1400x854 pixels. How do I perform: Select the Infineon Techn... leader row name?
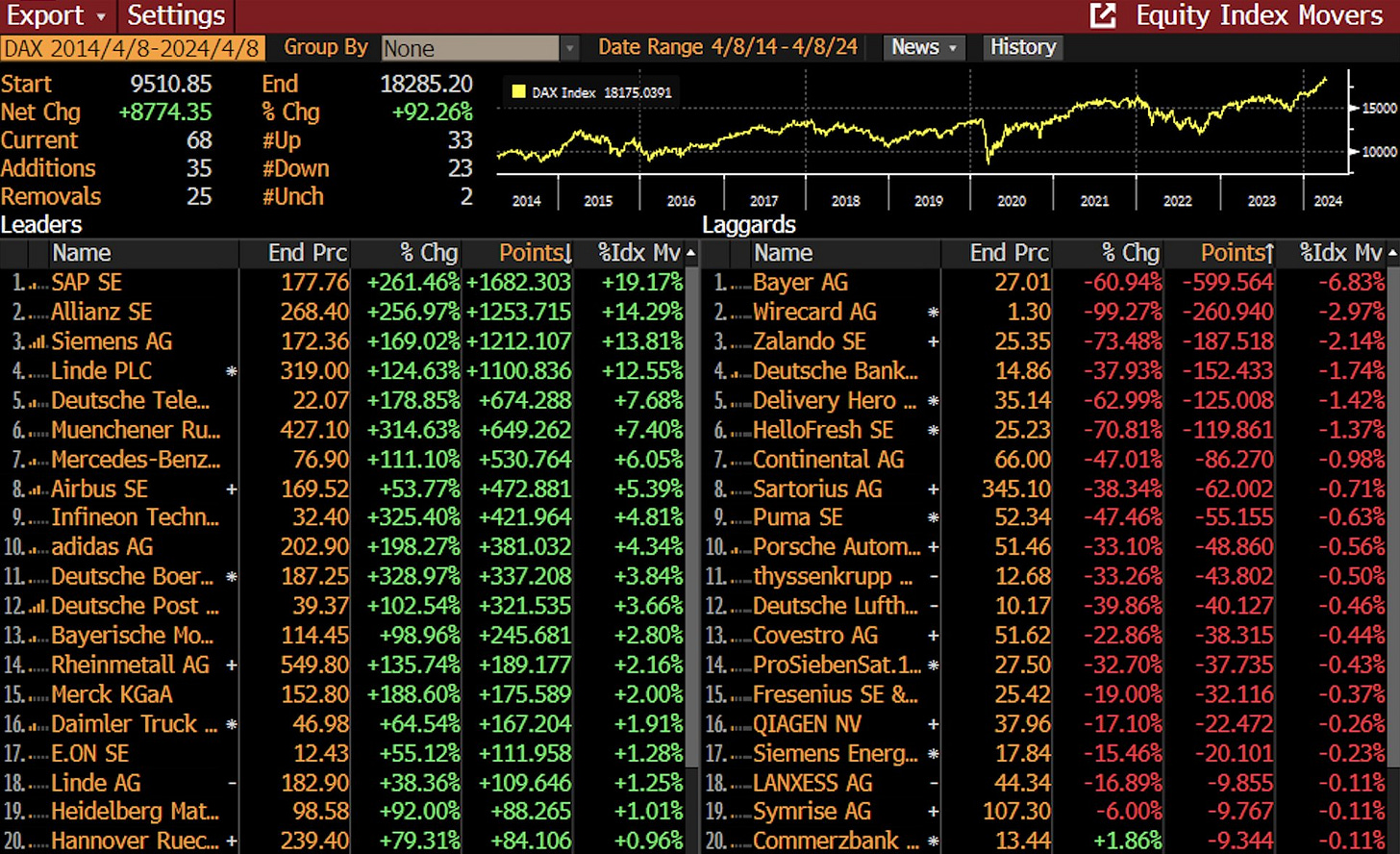pos(136,517)
